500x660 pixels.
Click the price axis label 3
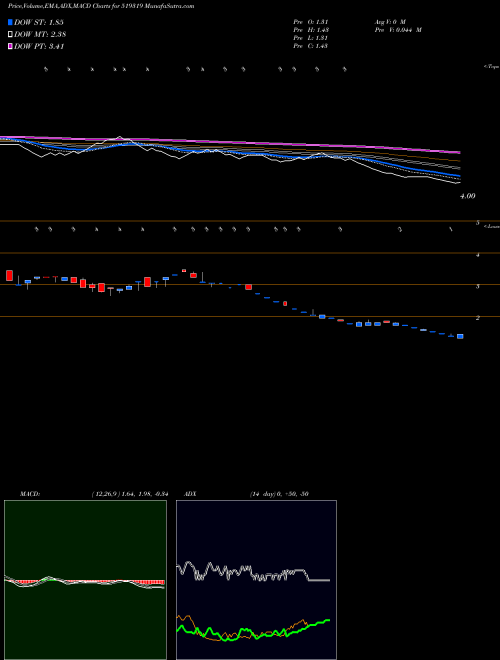pos(478,287)
